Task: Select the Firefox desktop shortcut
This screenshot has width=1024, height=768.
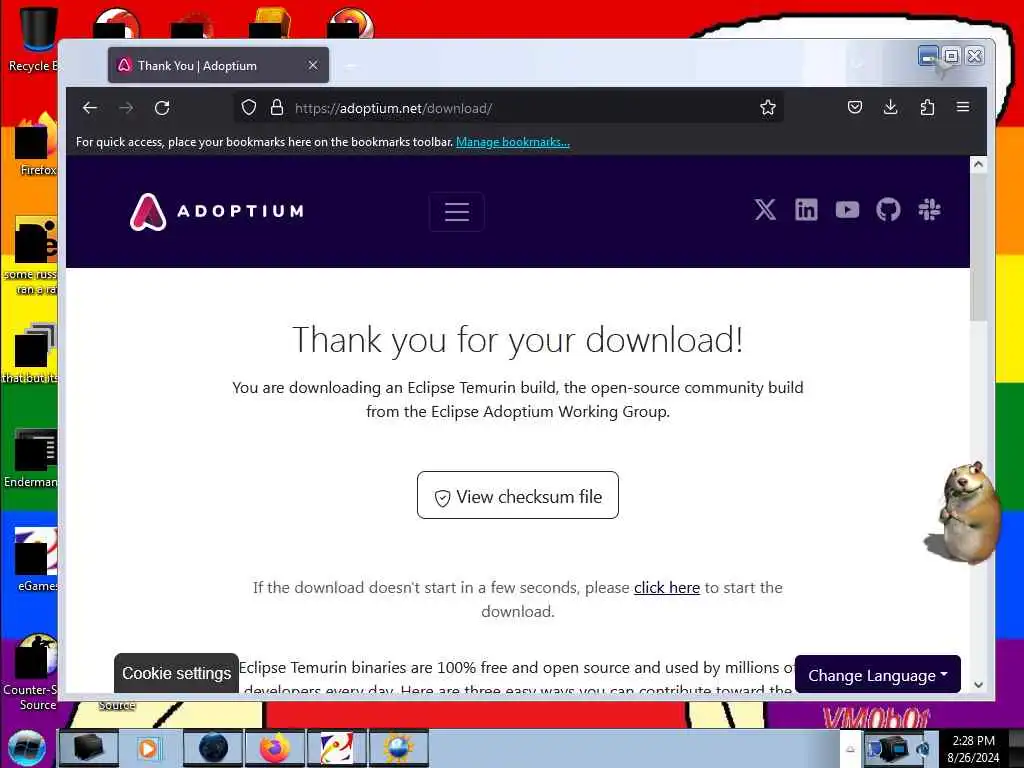Action: (x=37, y=145)
